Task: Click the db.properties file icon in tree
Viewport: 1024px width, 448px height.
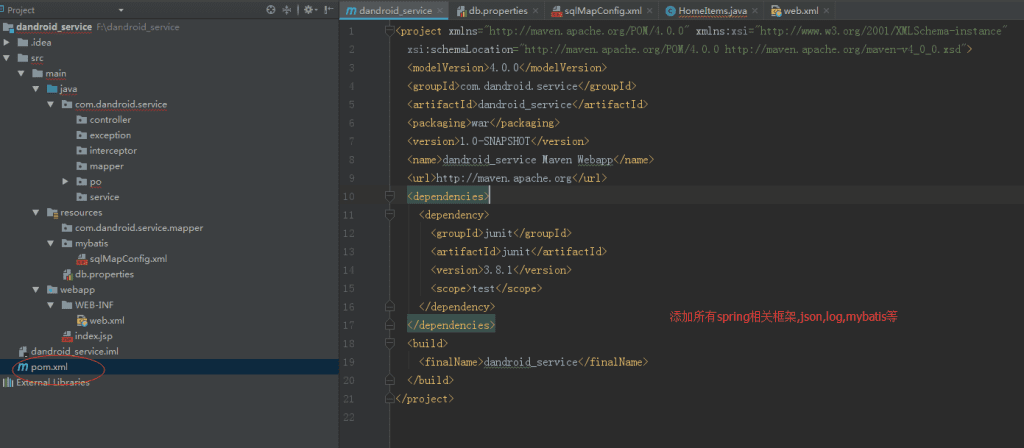Action: [67, 274]
